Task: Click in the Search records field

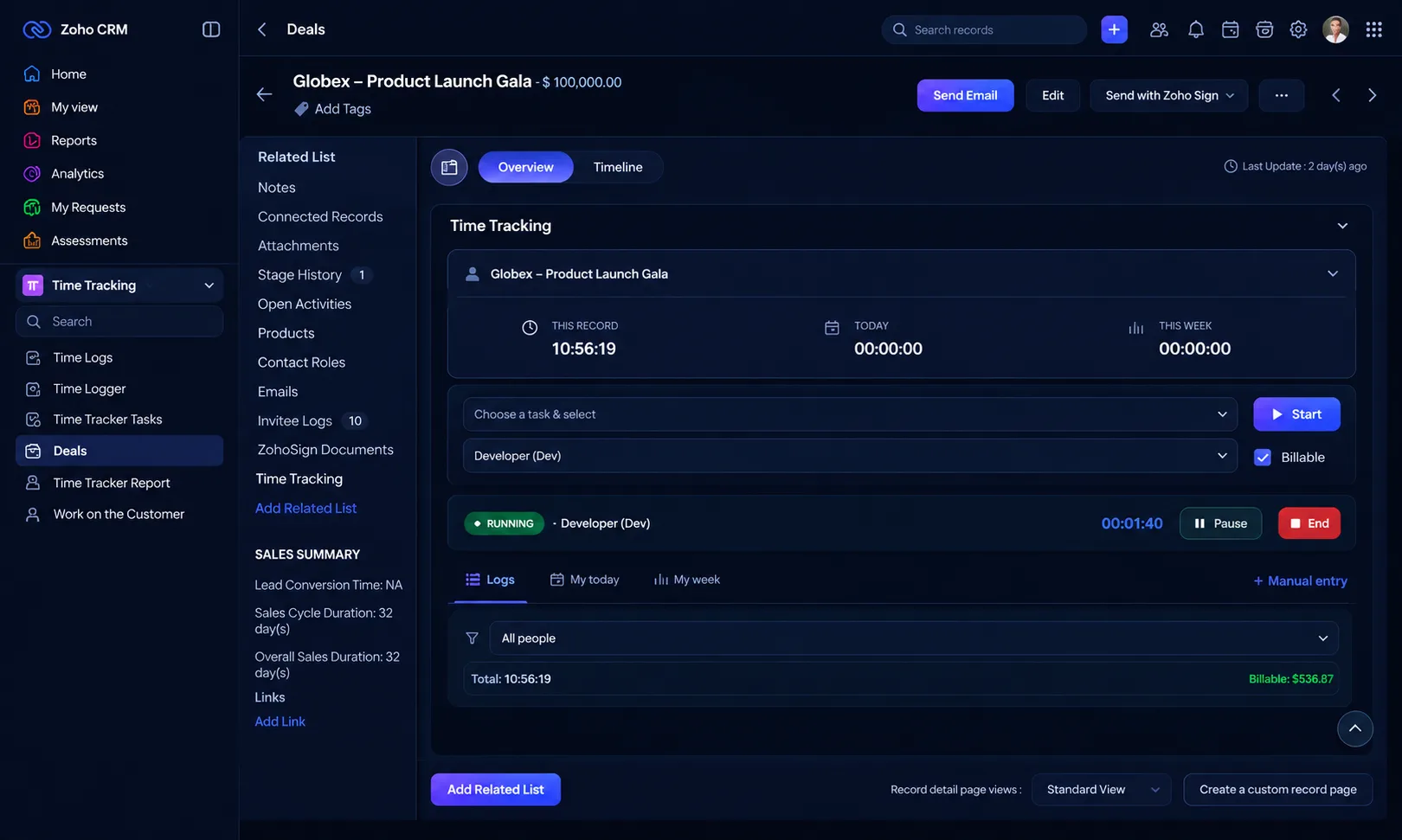Action: 984,29
